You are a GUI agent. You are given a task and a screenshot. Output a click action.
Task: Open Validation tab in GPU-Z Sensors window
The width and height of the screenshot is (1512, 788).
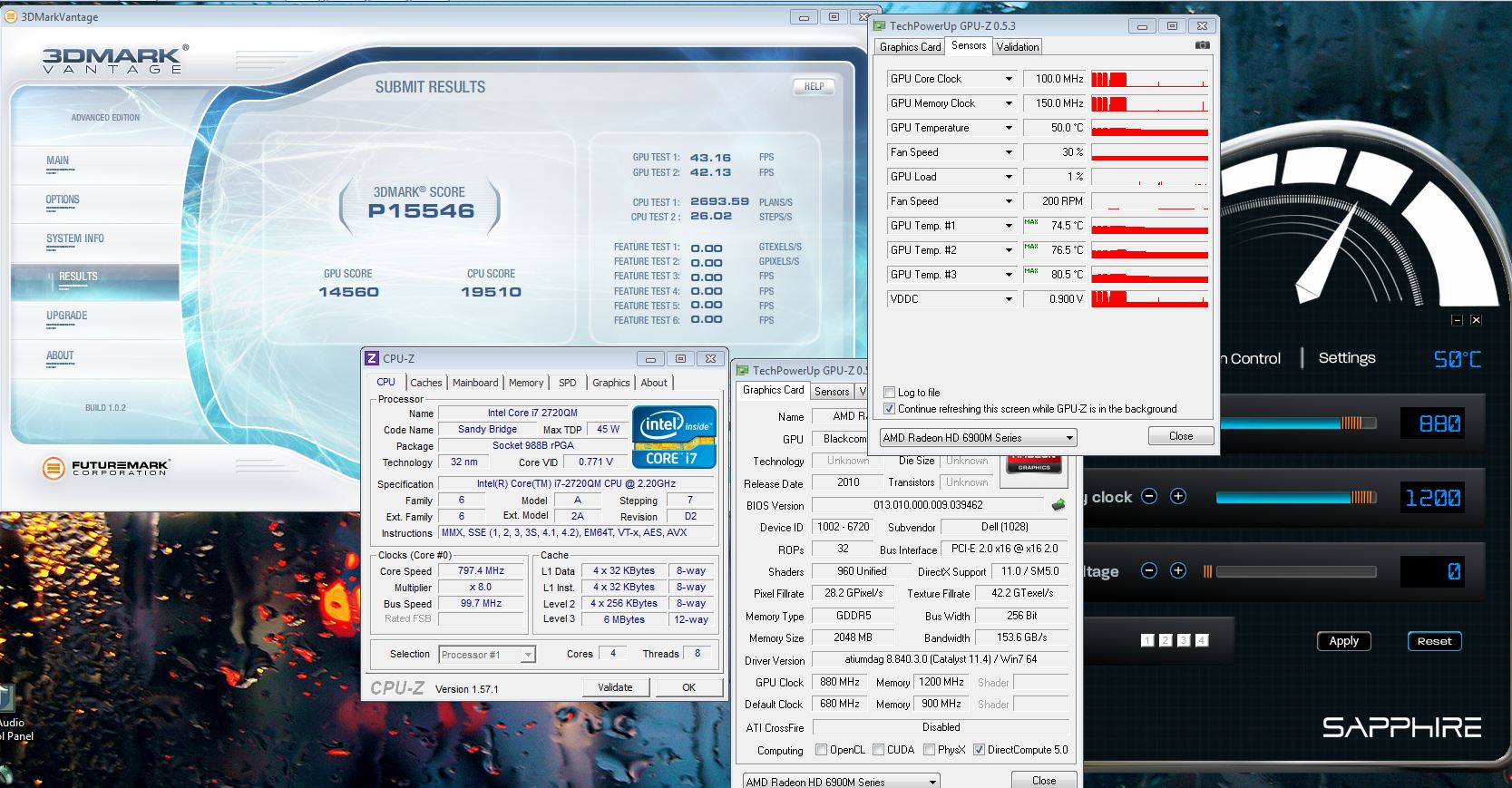point(1017,47)
